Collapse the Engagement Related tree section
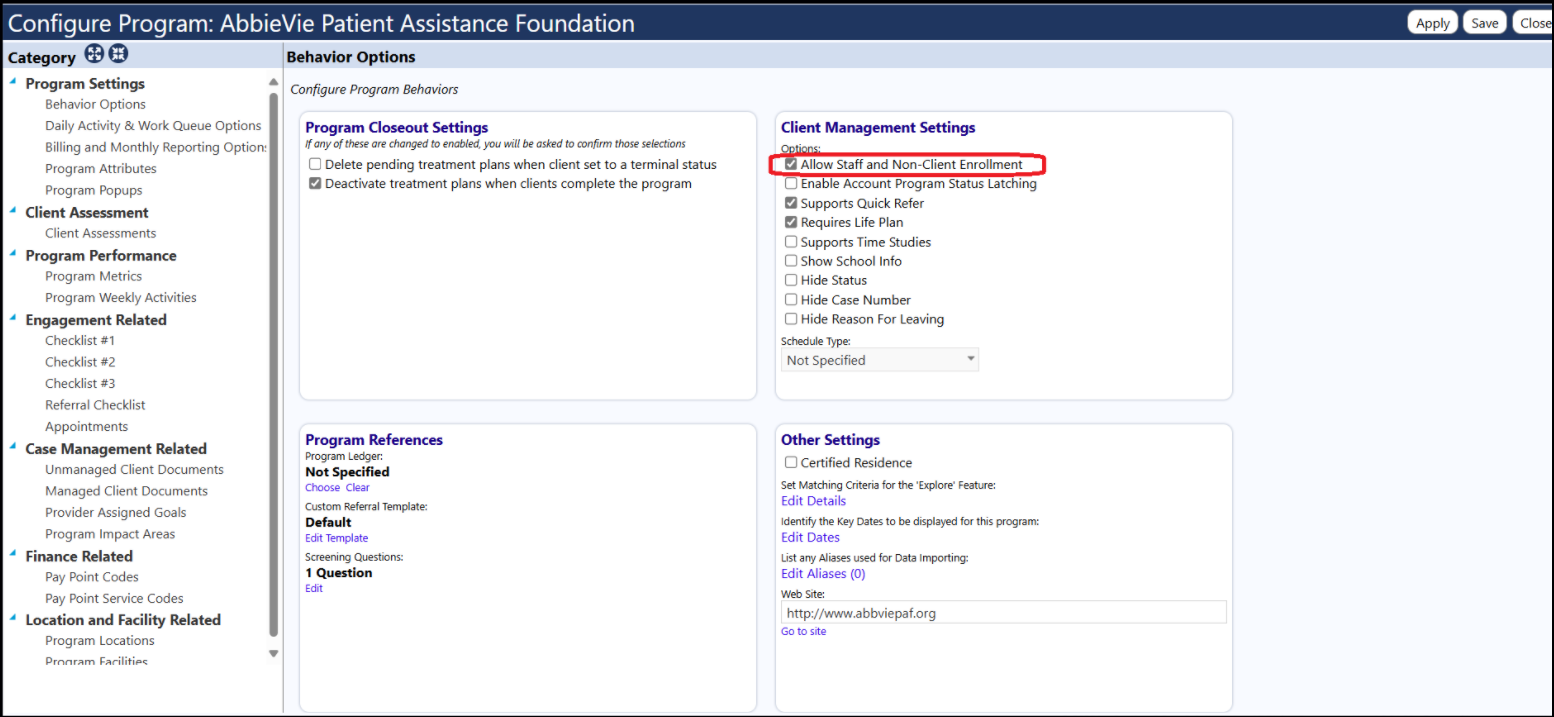The width and height of the screenshot is (1554, 717). pos(13,318)
